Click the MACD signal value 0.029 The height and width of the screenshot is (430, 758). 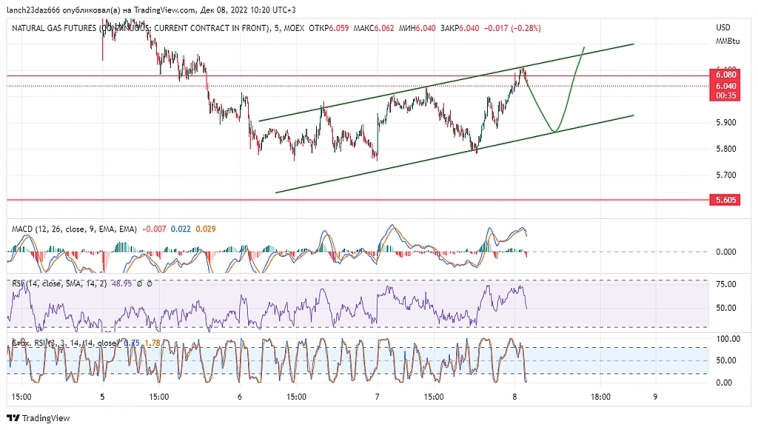pos(206,229)
